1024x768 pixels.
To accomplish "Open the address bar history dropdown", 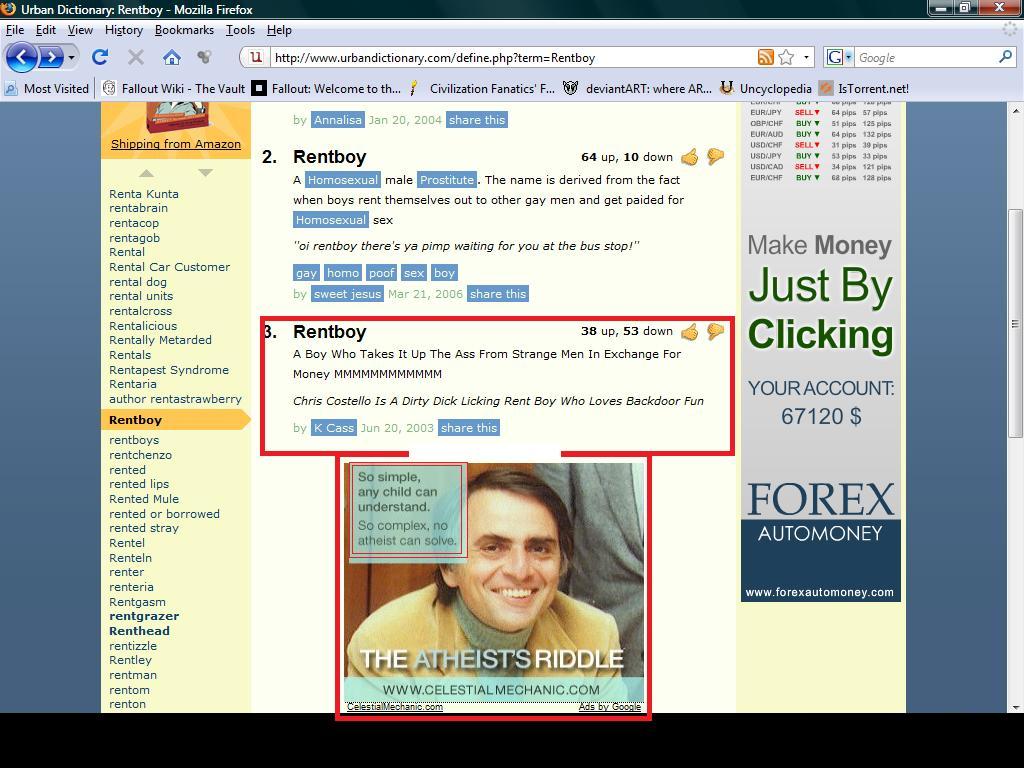I will (806, 57).
